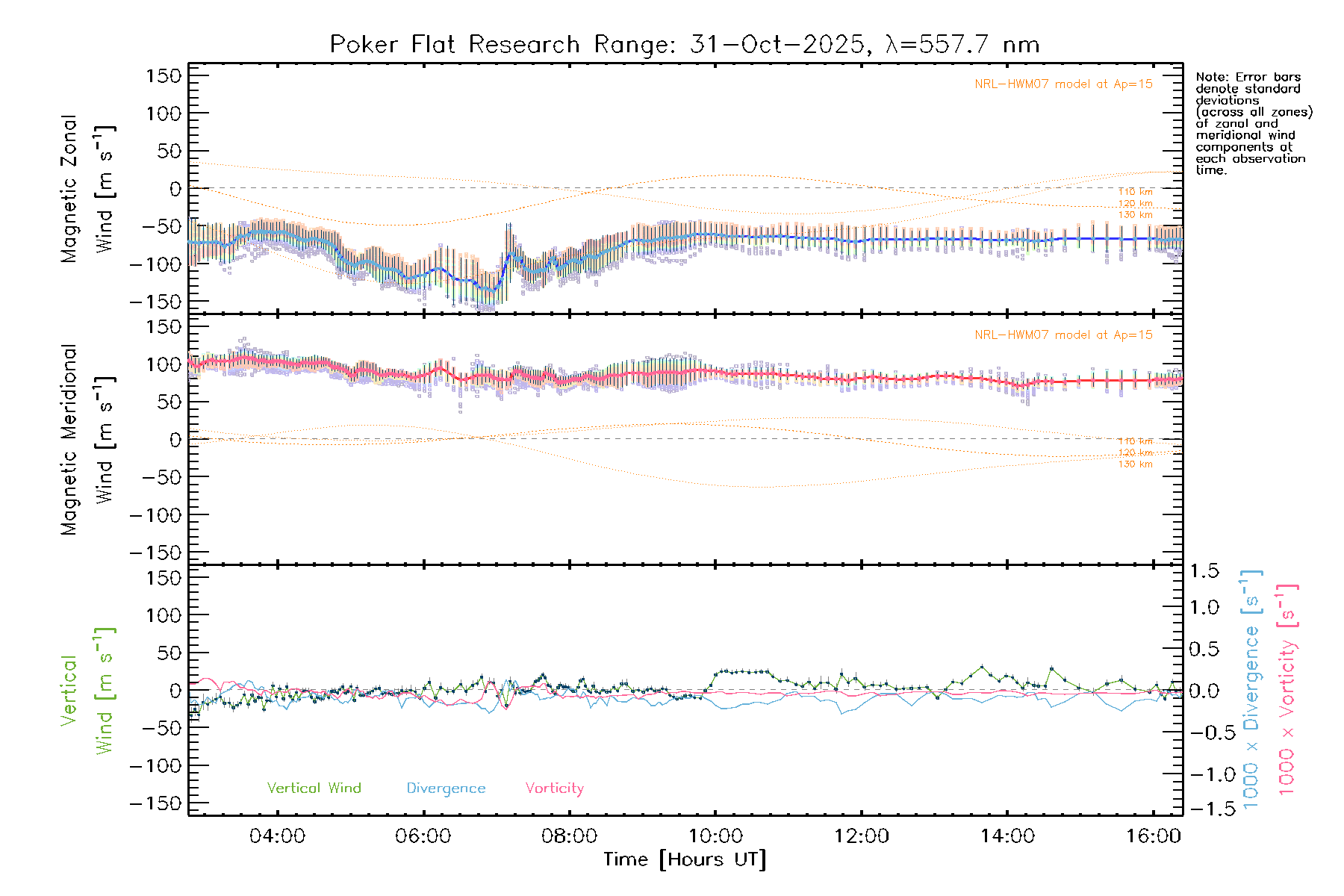Click the Magnetic Meridional Wind axis title
This screenshot has height=896, width=1344.
(x=87, y=439)
